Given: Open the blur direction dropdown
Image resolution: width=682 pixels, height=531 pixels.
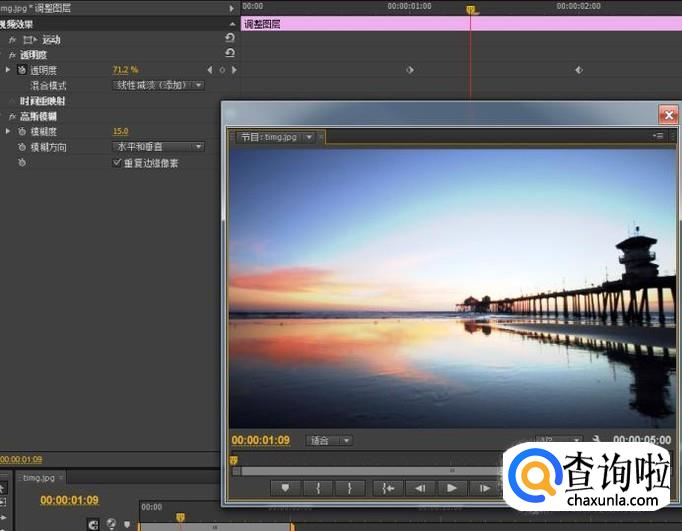Looking at the screenshot, I should (158, 146).
